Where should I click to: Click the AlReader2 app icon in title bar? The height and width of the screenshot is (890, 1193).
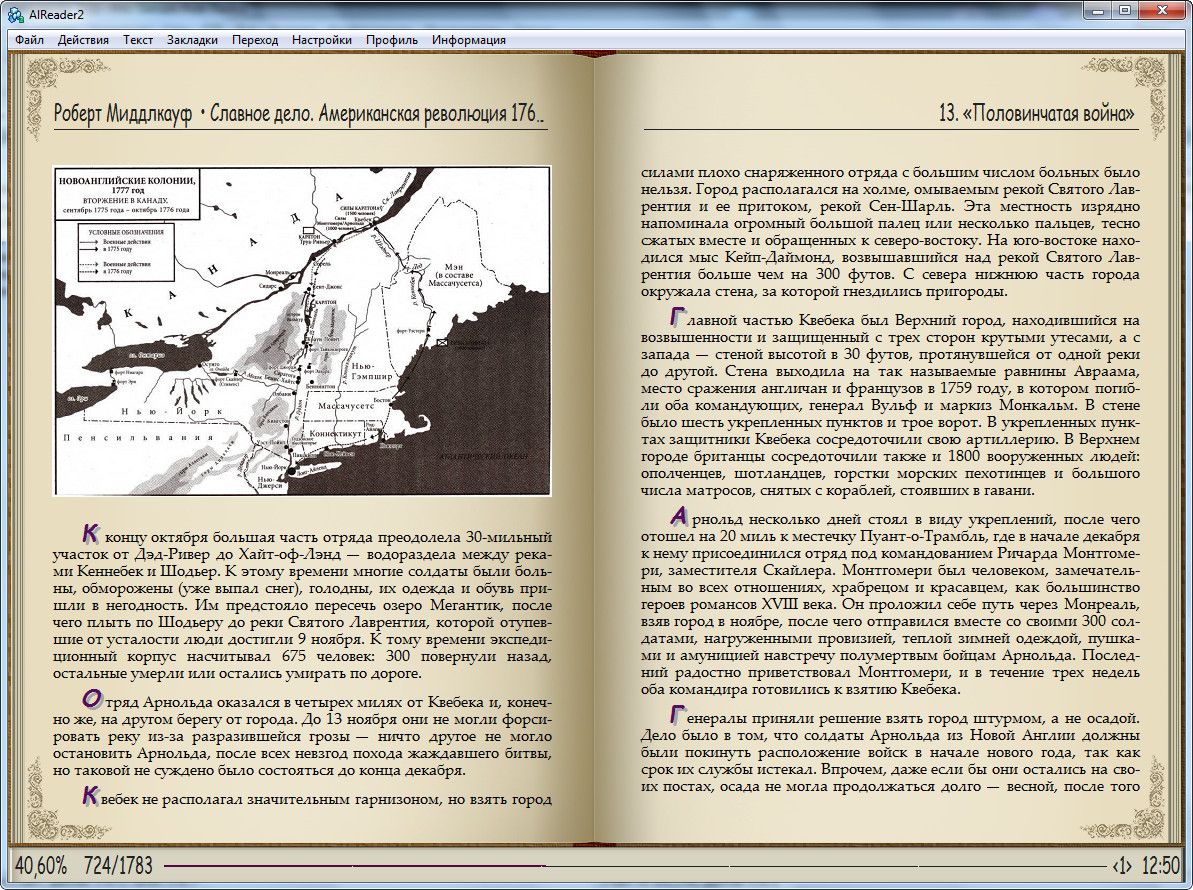10,11
